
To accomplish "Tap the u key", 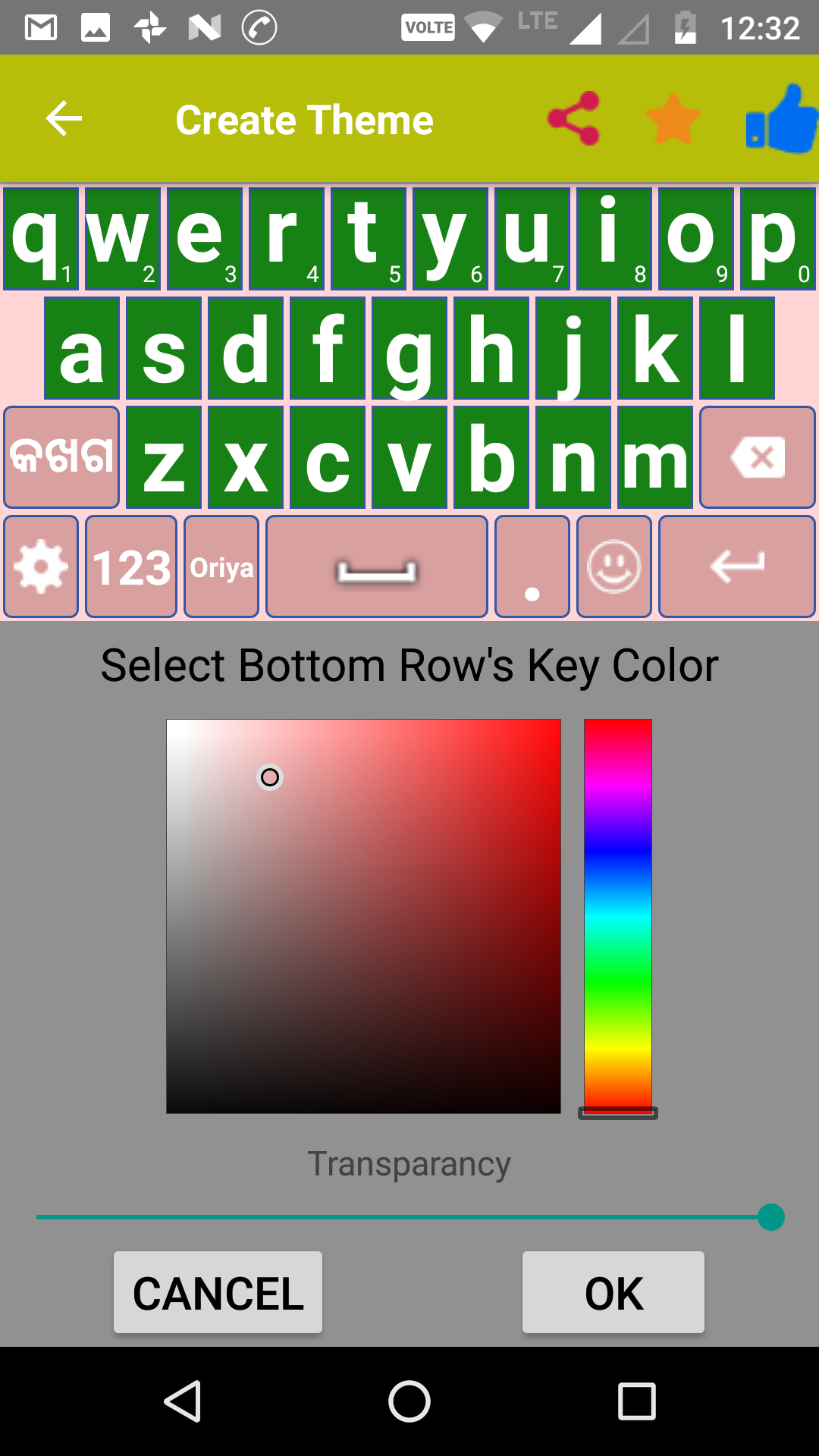I will [x=532, y=239].
